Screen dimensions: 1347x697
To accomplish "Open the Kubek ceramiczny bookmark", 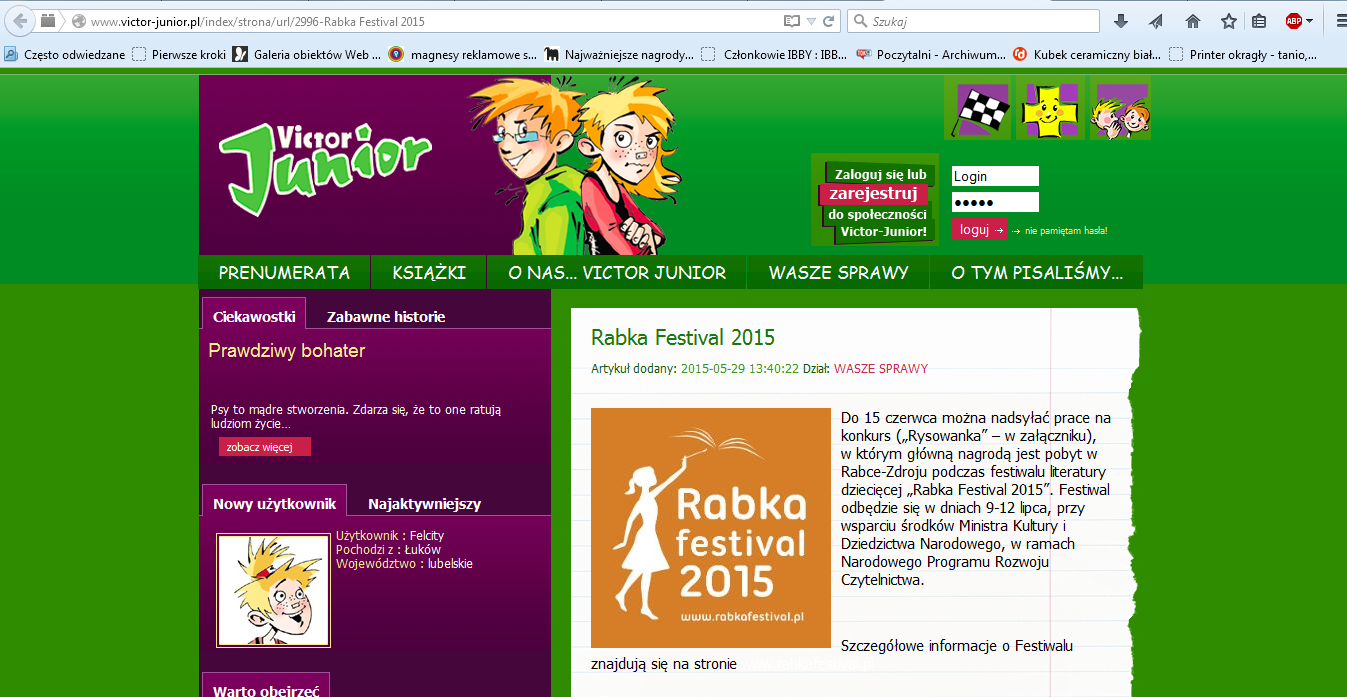I will [x=1087, y=55].
